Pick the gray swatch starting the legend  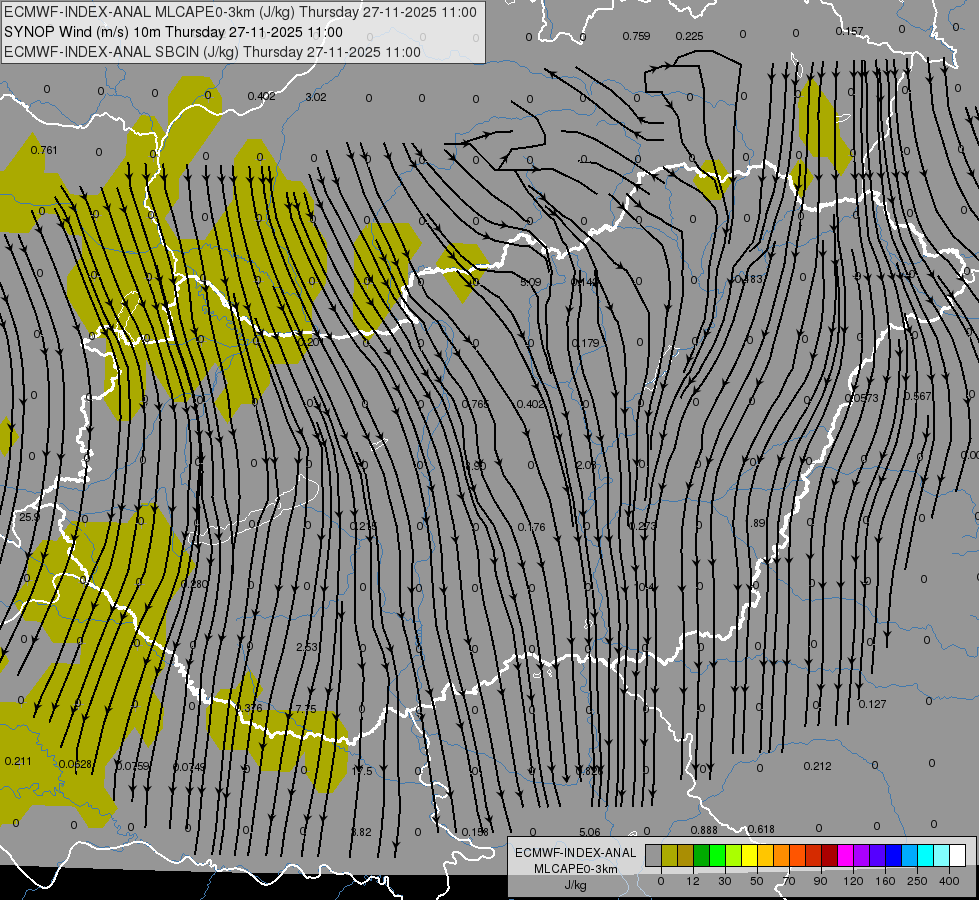[x=653, y=856]
